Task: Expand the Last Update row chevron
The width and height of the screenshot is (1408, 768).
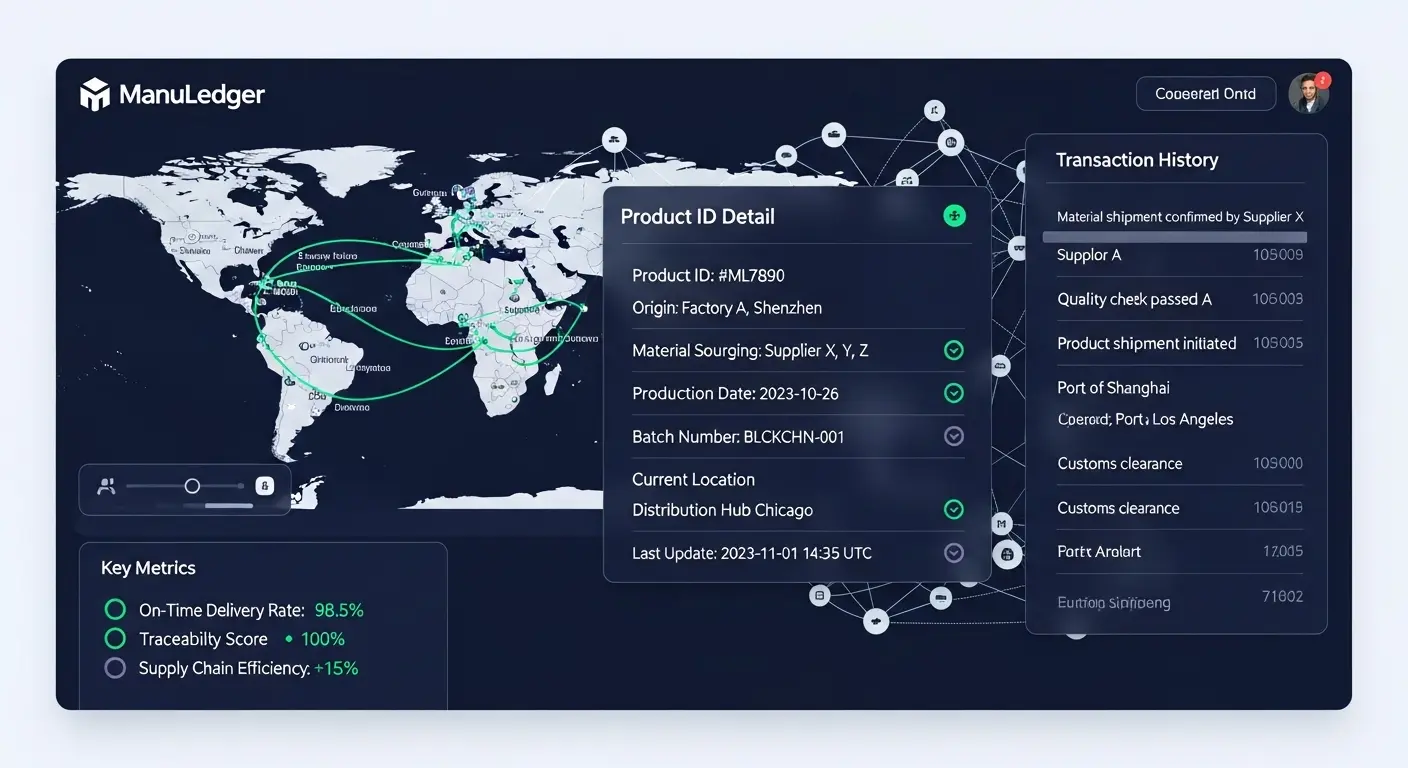Action: tap(954, 553)
